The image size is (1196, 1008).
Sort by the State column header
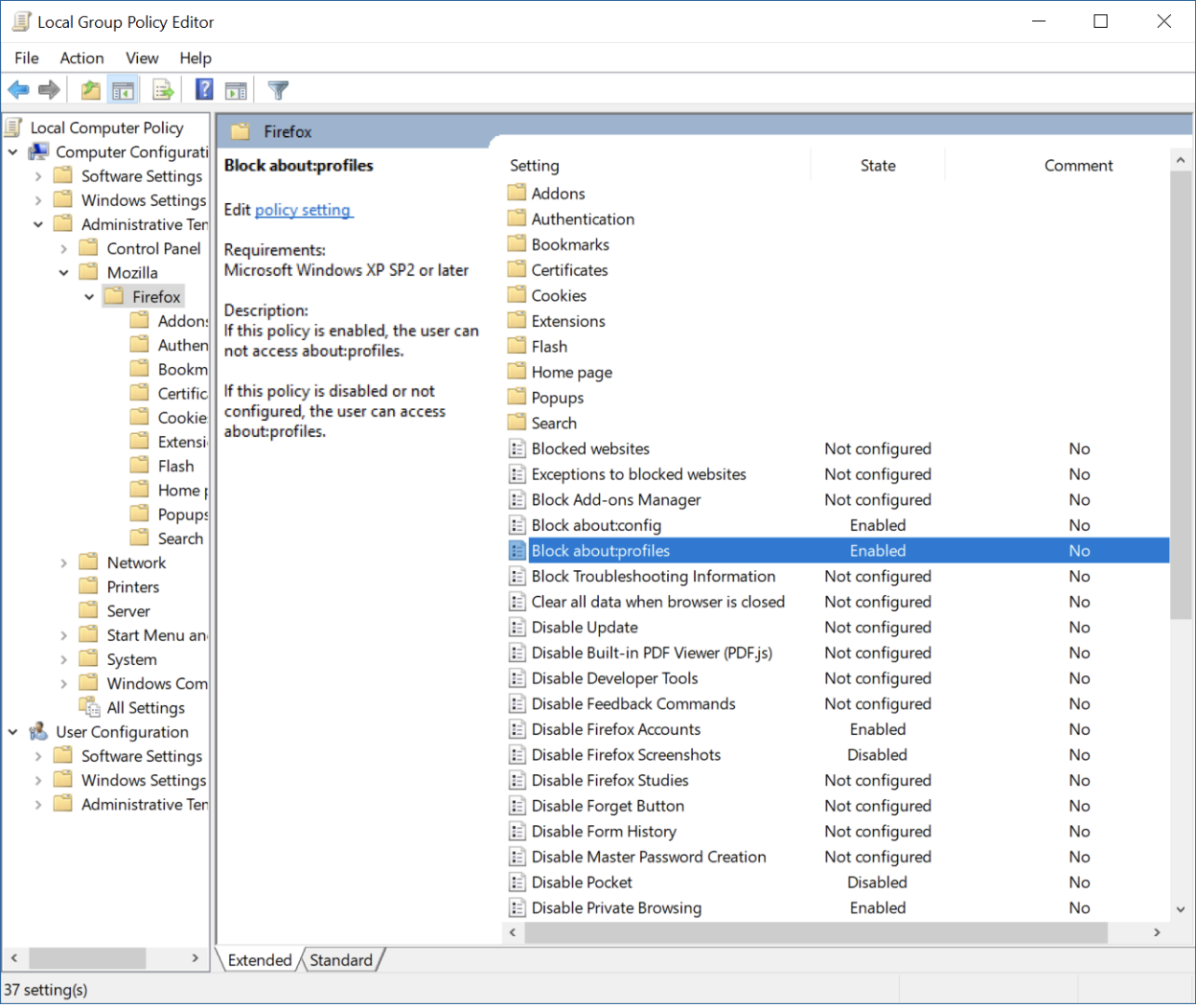(x=878, y=166)
